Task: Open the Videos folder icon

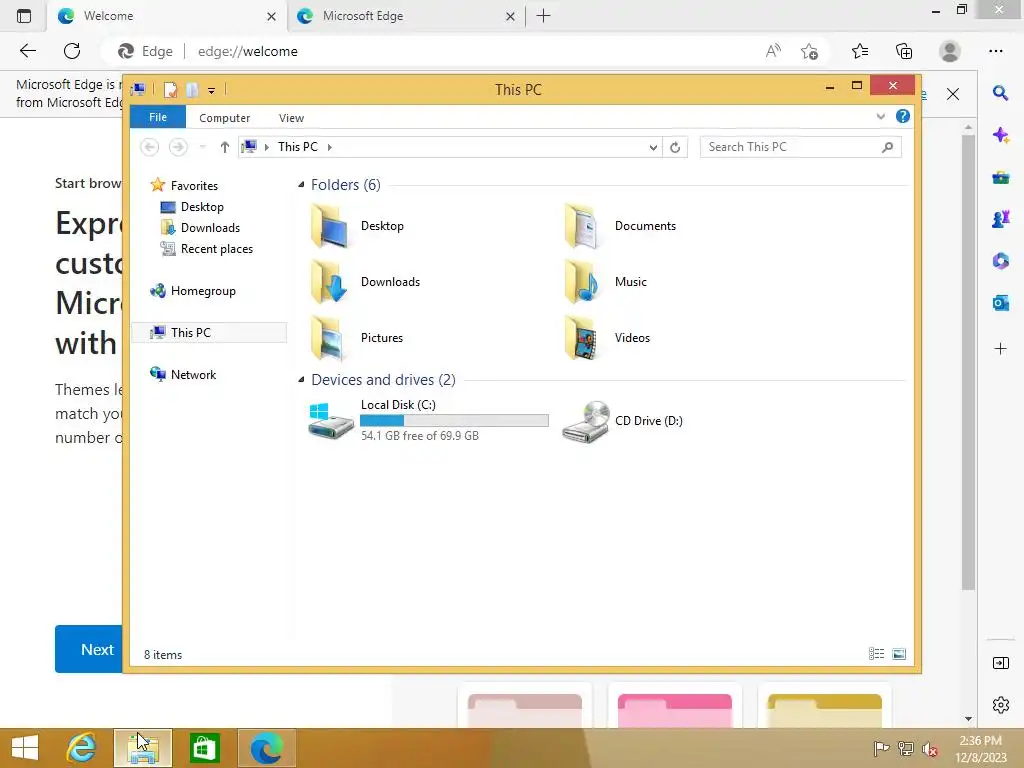Action: tap(581, 338)
